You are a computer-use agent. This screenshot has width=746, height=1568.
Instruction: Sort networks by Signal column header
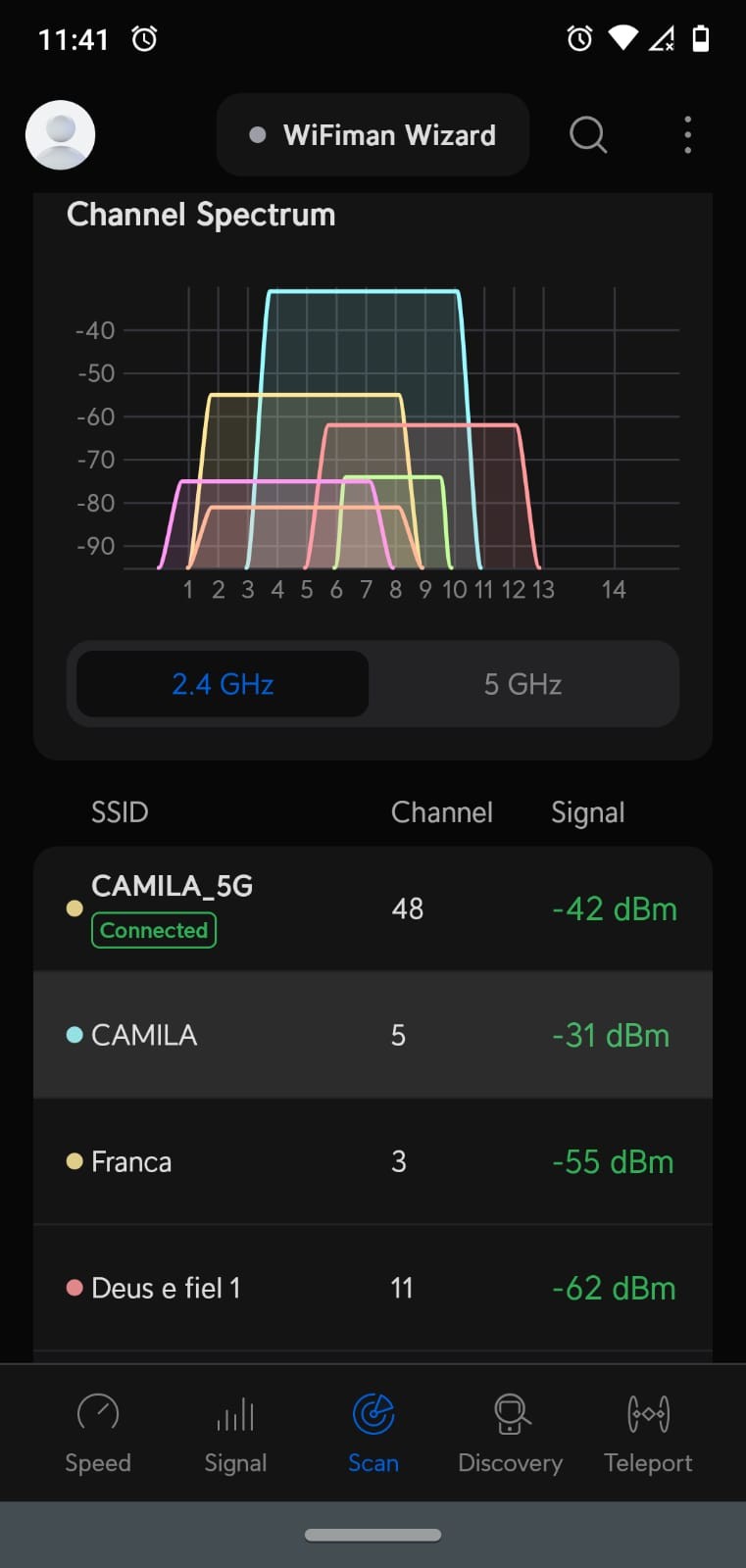pos(587,812)
